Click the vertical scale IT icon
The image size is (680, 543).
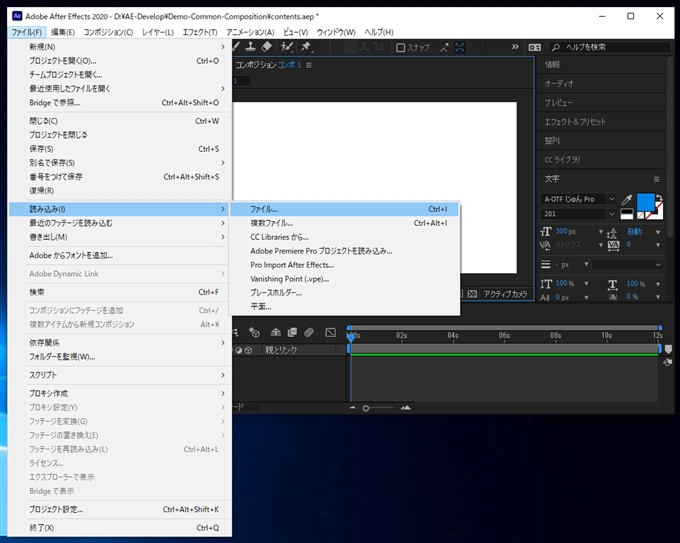546,284
